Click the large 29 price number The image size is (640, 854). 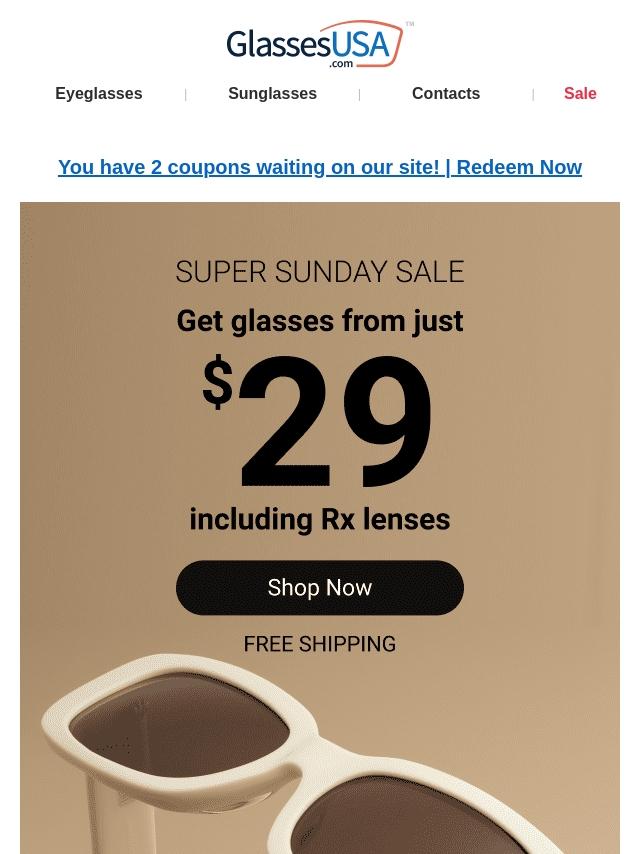336,422
